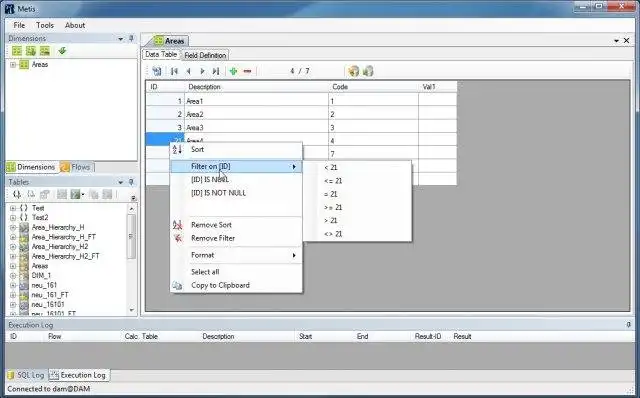Choose Copy to Clipboard

(236, 285)
